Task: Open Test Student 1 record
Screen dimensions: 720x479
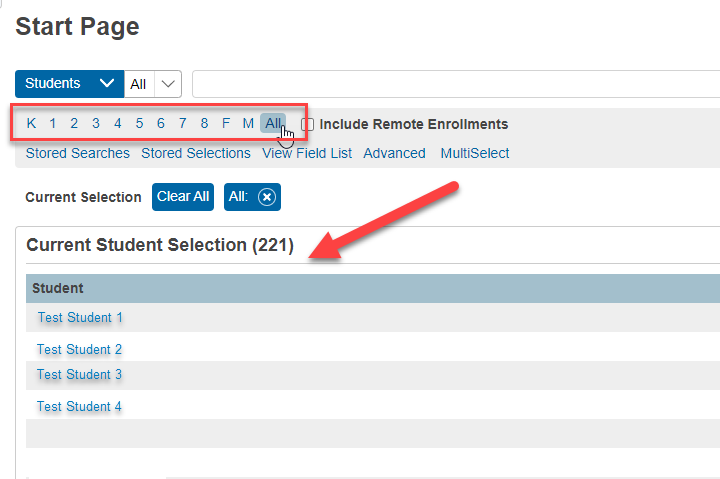Action: coord(80,318)
